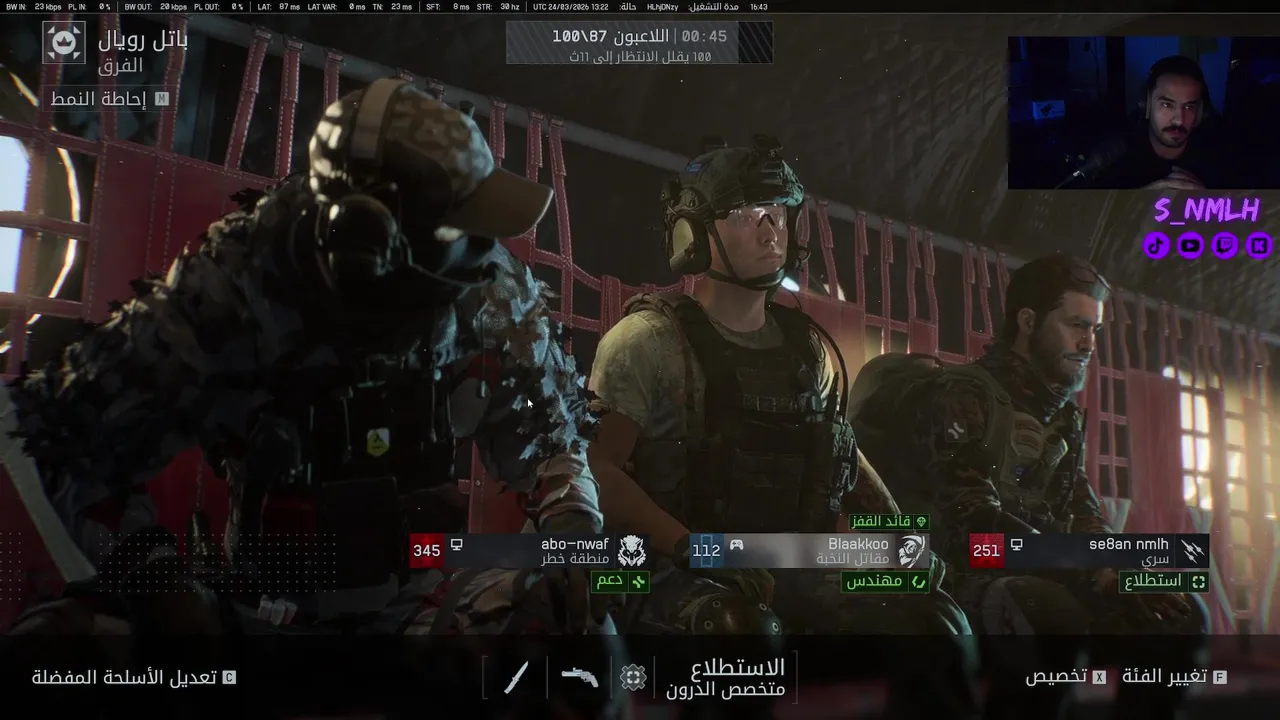This screenshot has width=1280, height=720.
Task: Click rank badge 345 of abo-nwaf
Action: pos(427,551)
